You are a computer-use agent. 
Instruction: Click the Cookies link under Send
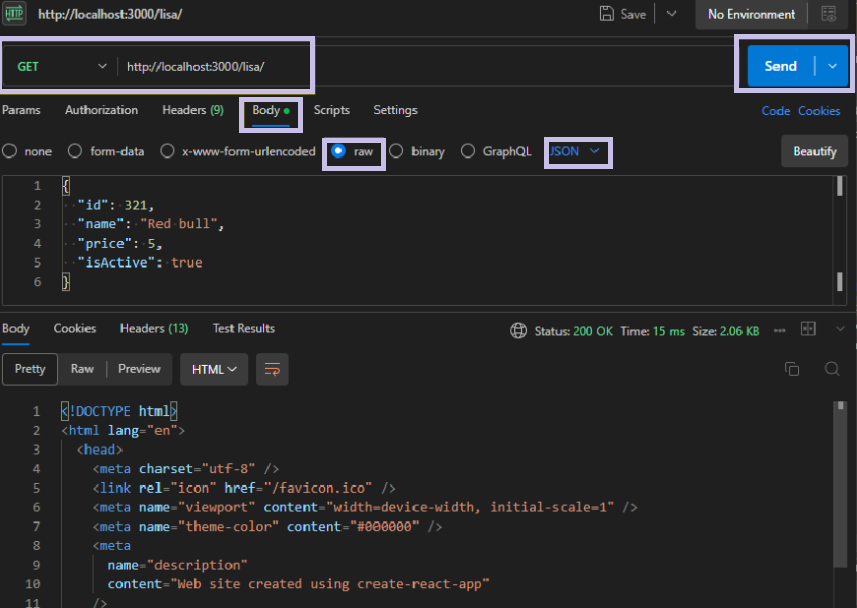[819, 111]
